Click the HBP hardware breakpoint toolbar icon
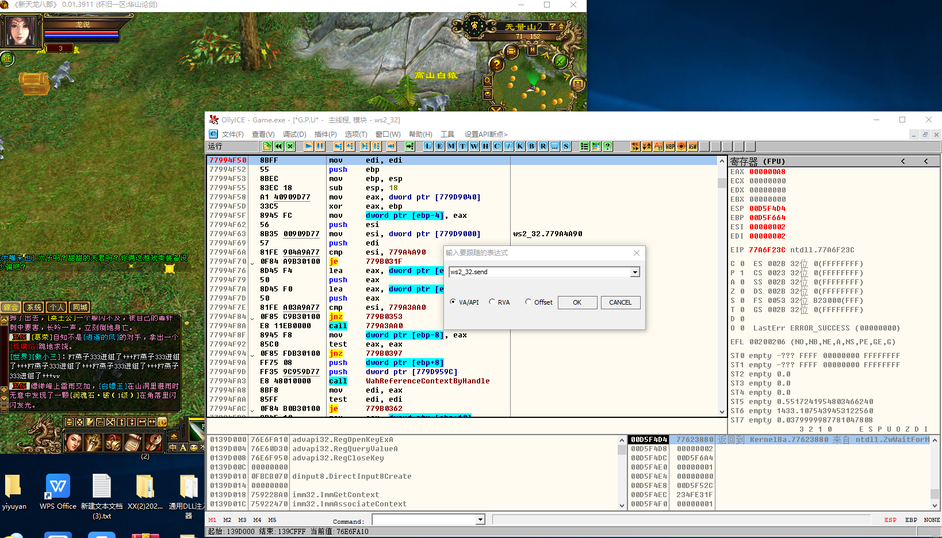942x538 pixels. (x=670, y=146)
